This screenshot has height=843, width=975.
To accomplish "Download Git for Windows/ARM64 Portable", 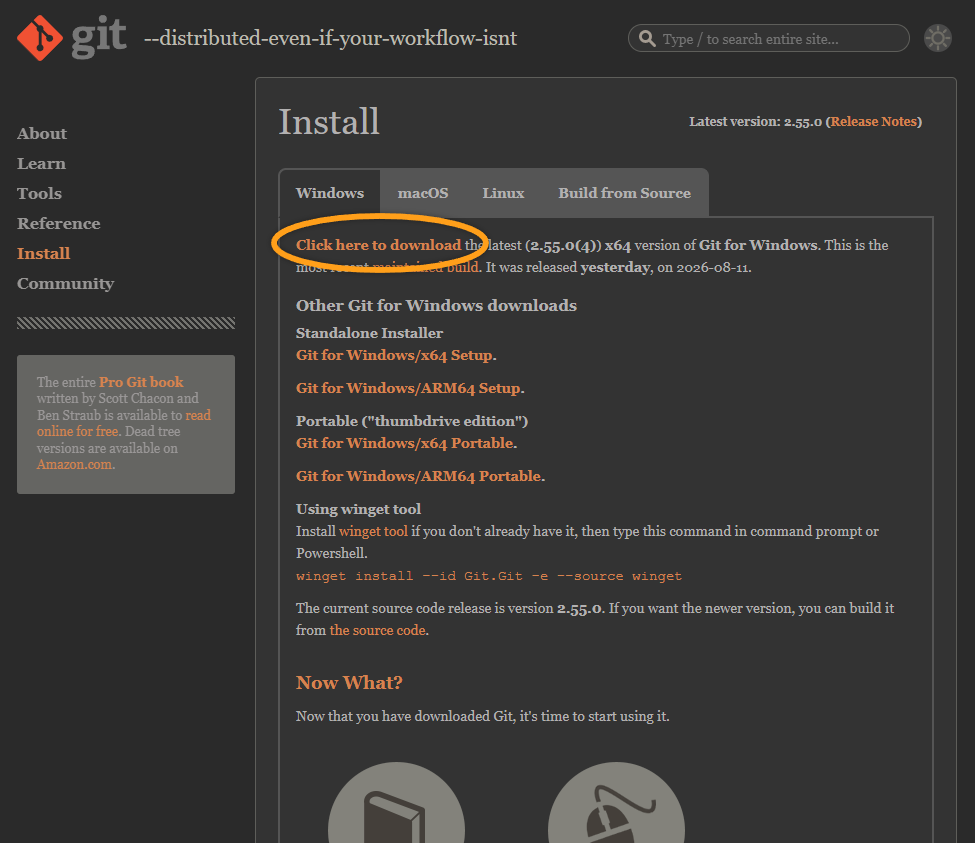I will tap(418, 476).
